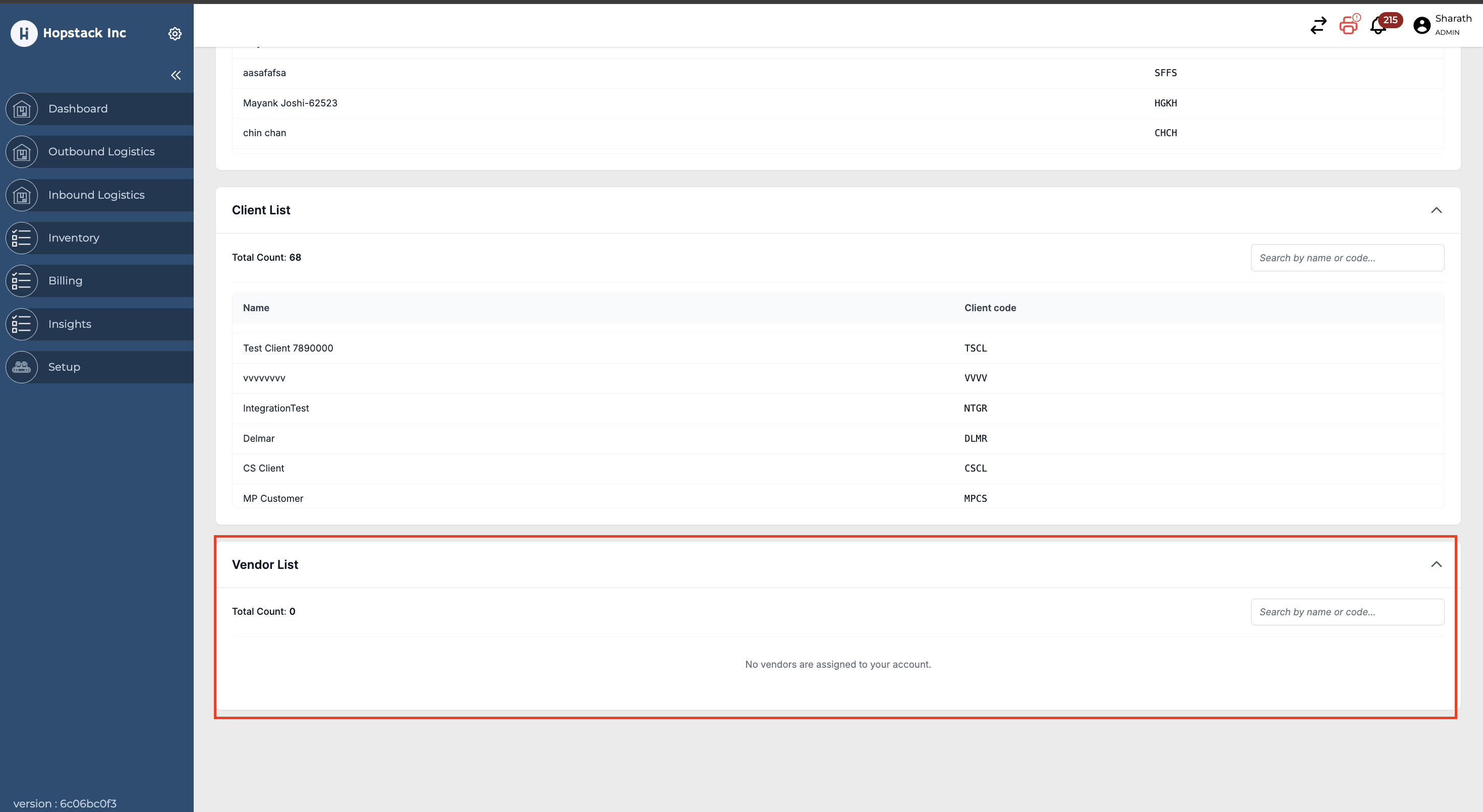Collapse the Client List section chevron
The width and height of the screenshot is (1483, 812).
[1437, 210]
